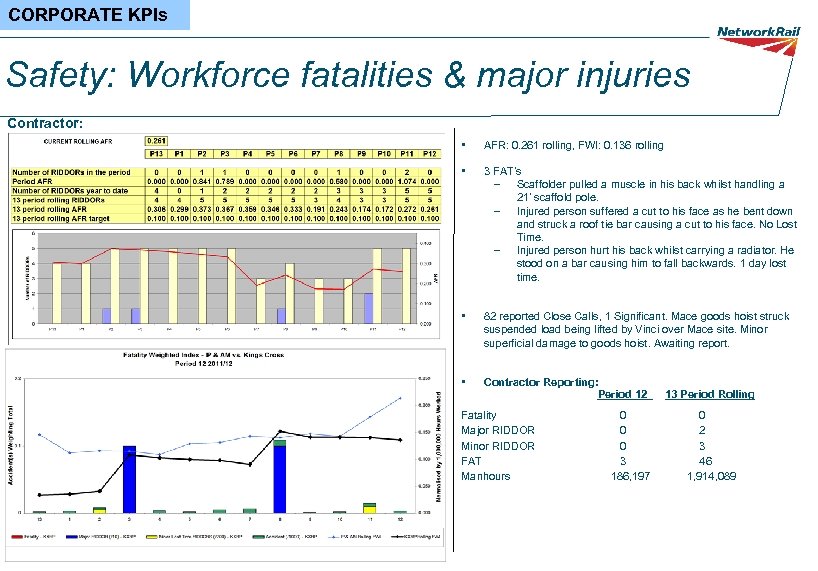Click 'Number of RIDDORs year to date' row label
Screen dimensions: 818x571
(x=70, y=191)
